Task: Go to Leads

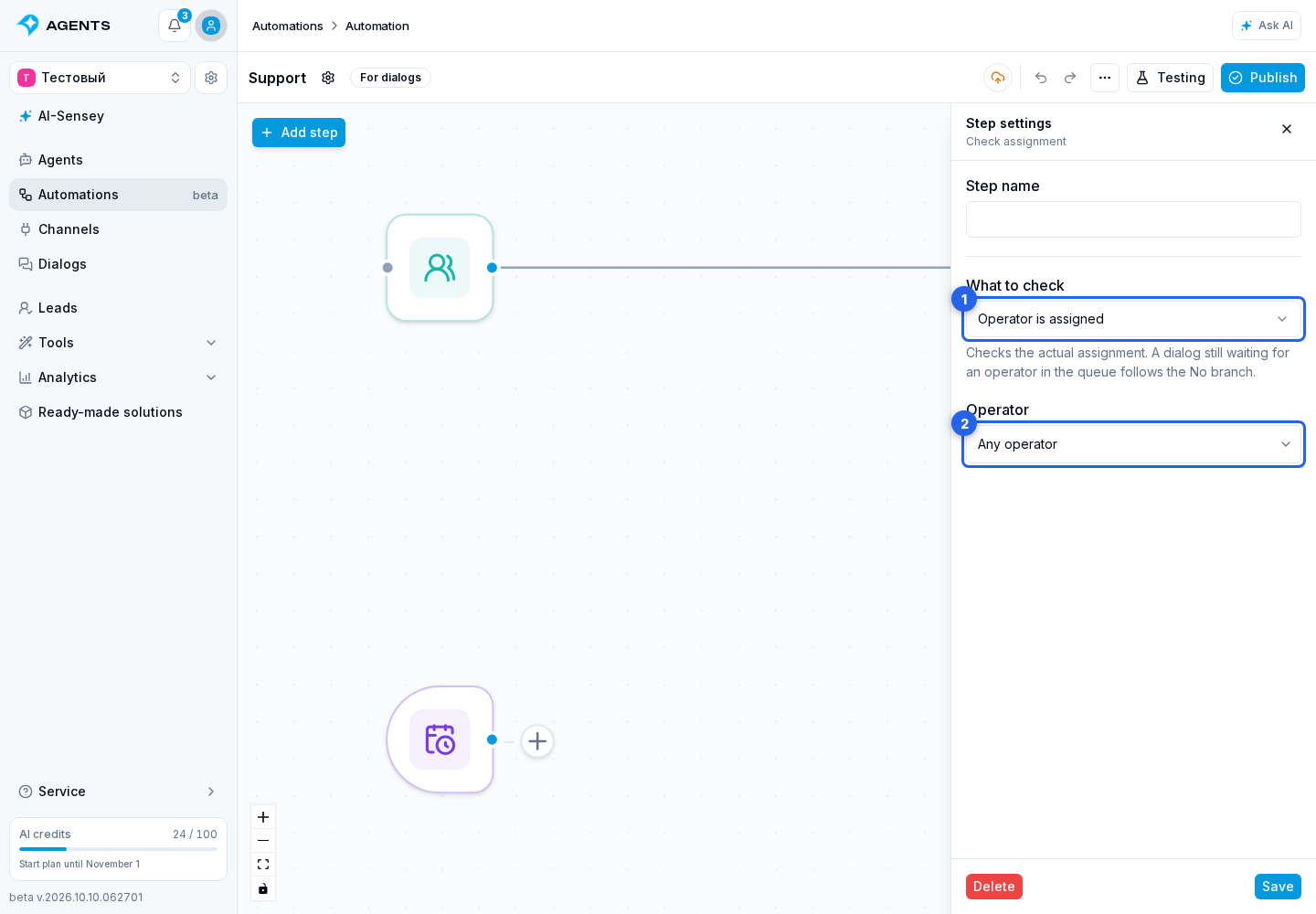Action: click(118, 308)
